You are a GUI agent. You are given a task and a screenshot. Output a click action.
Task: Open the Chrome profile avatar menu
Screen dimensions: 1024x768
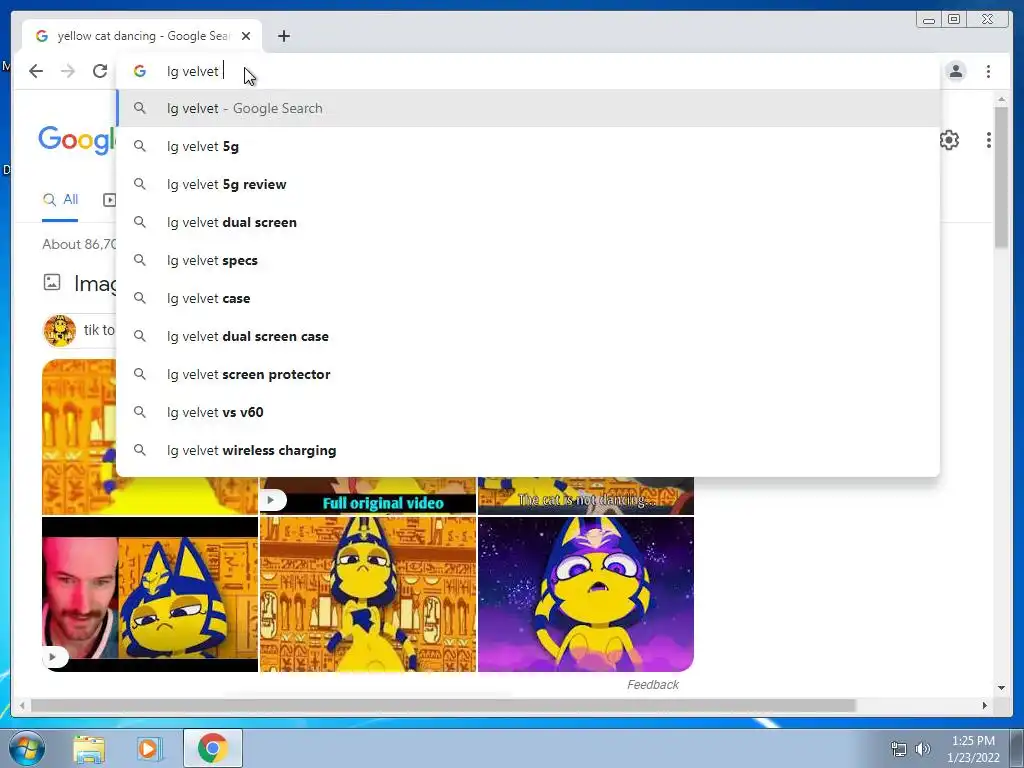tap(955, 71)
